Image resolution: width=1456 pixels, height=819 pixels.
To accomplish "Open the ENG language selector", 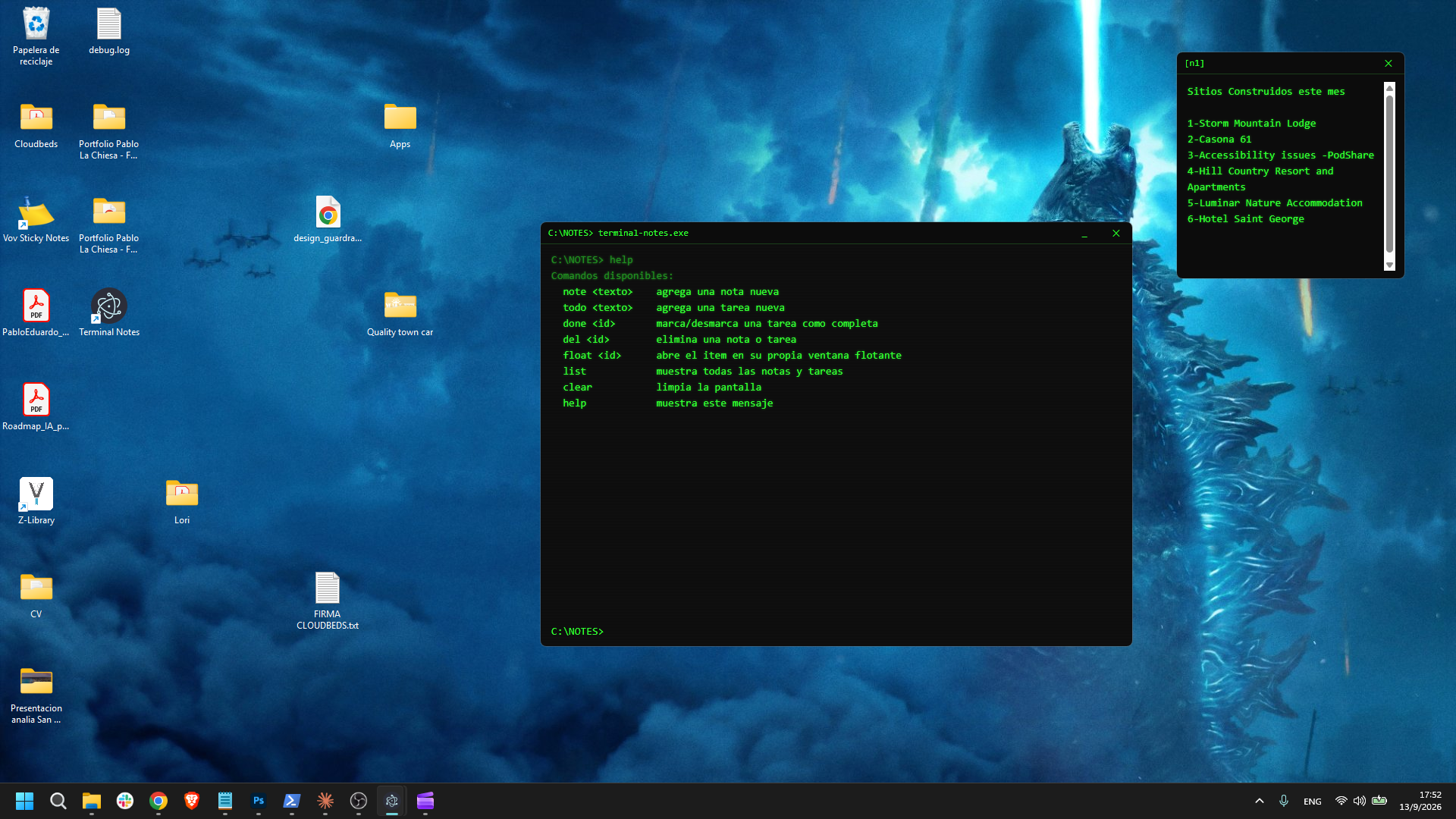I will (x=1313, y=802).
